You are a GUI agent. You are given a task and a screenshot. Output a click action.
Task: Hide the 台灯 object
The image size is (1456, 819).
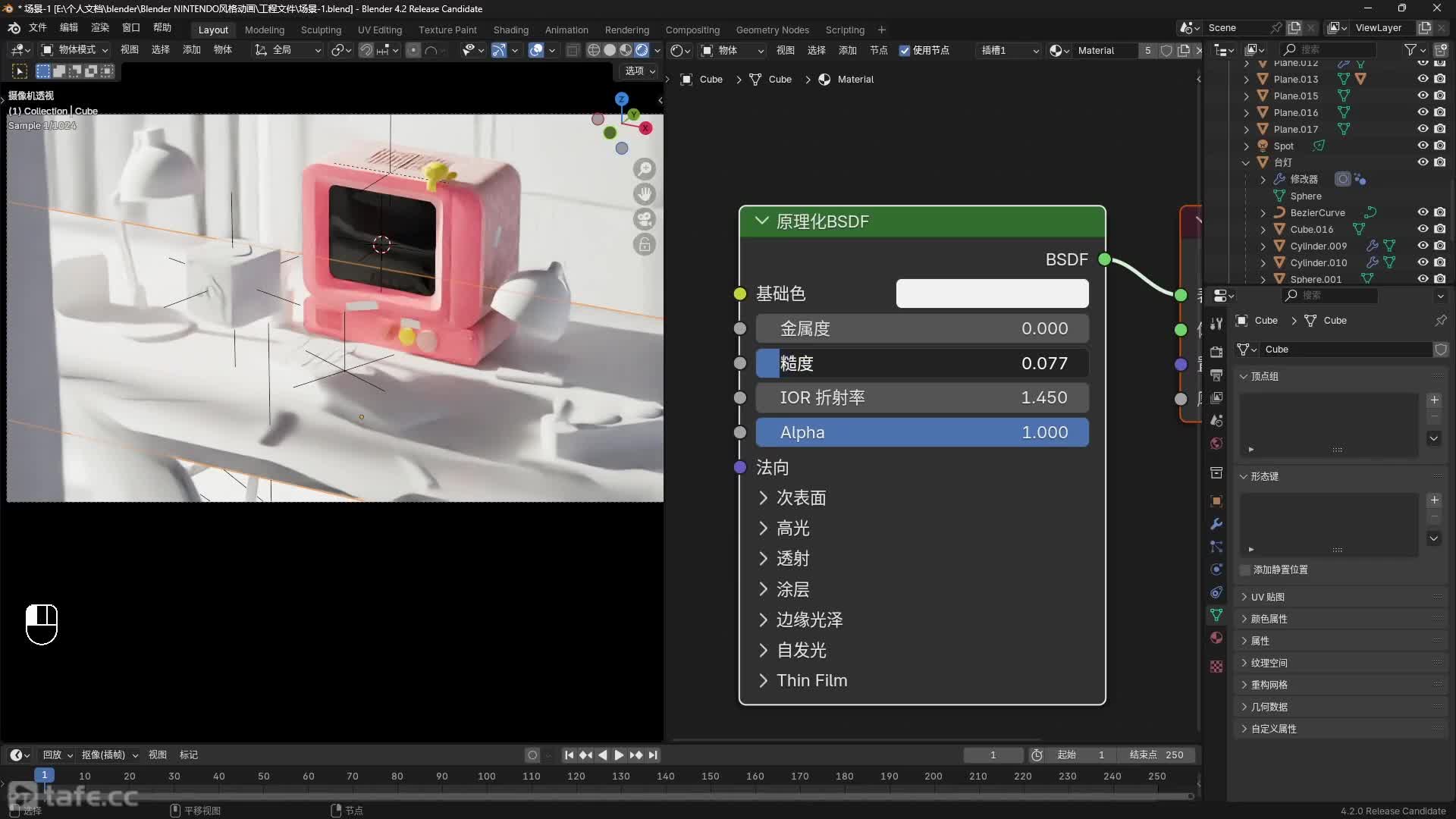(1423, 162)
